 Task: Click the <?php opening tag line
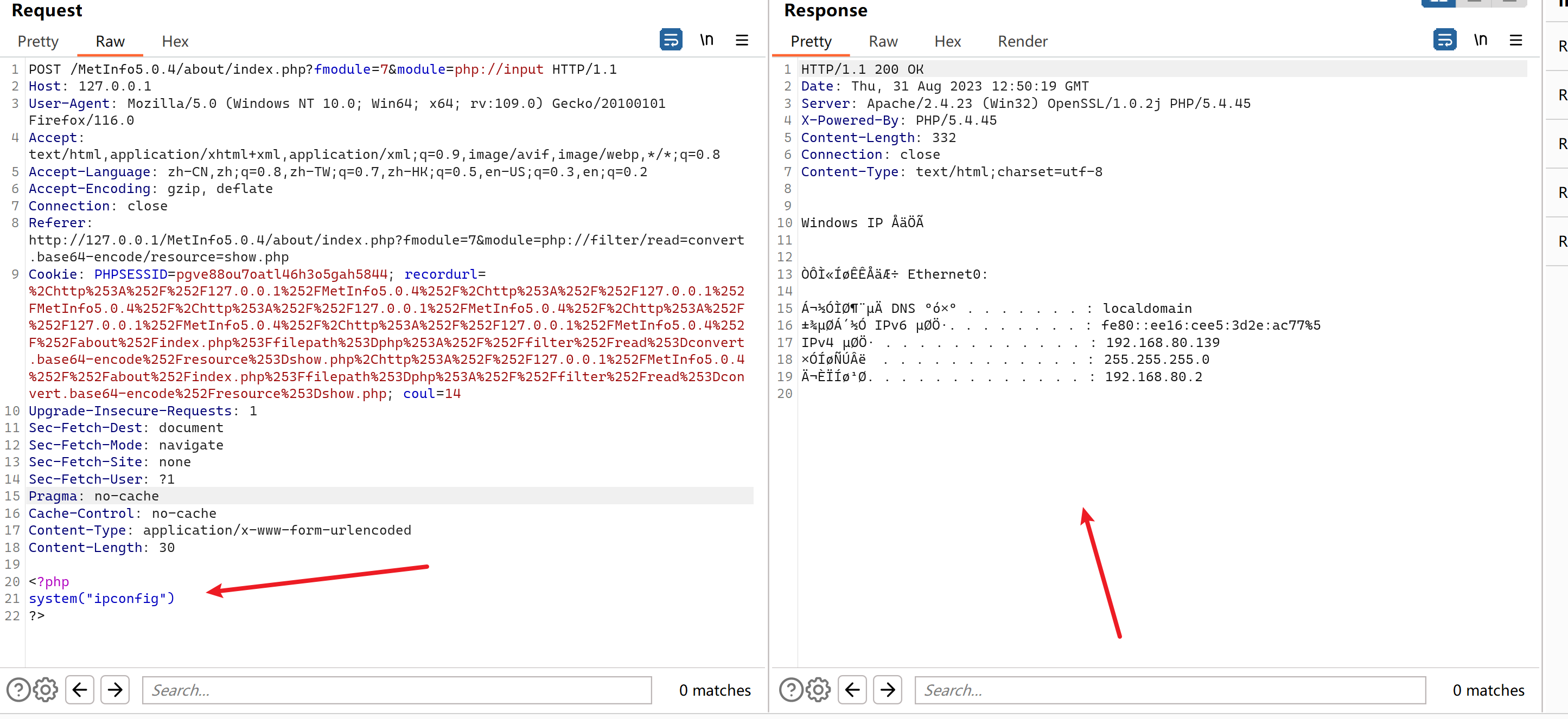(49, 581)
